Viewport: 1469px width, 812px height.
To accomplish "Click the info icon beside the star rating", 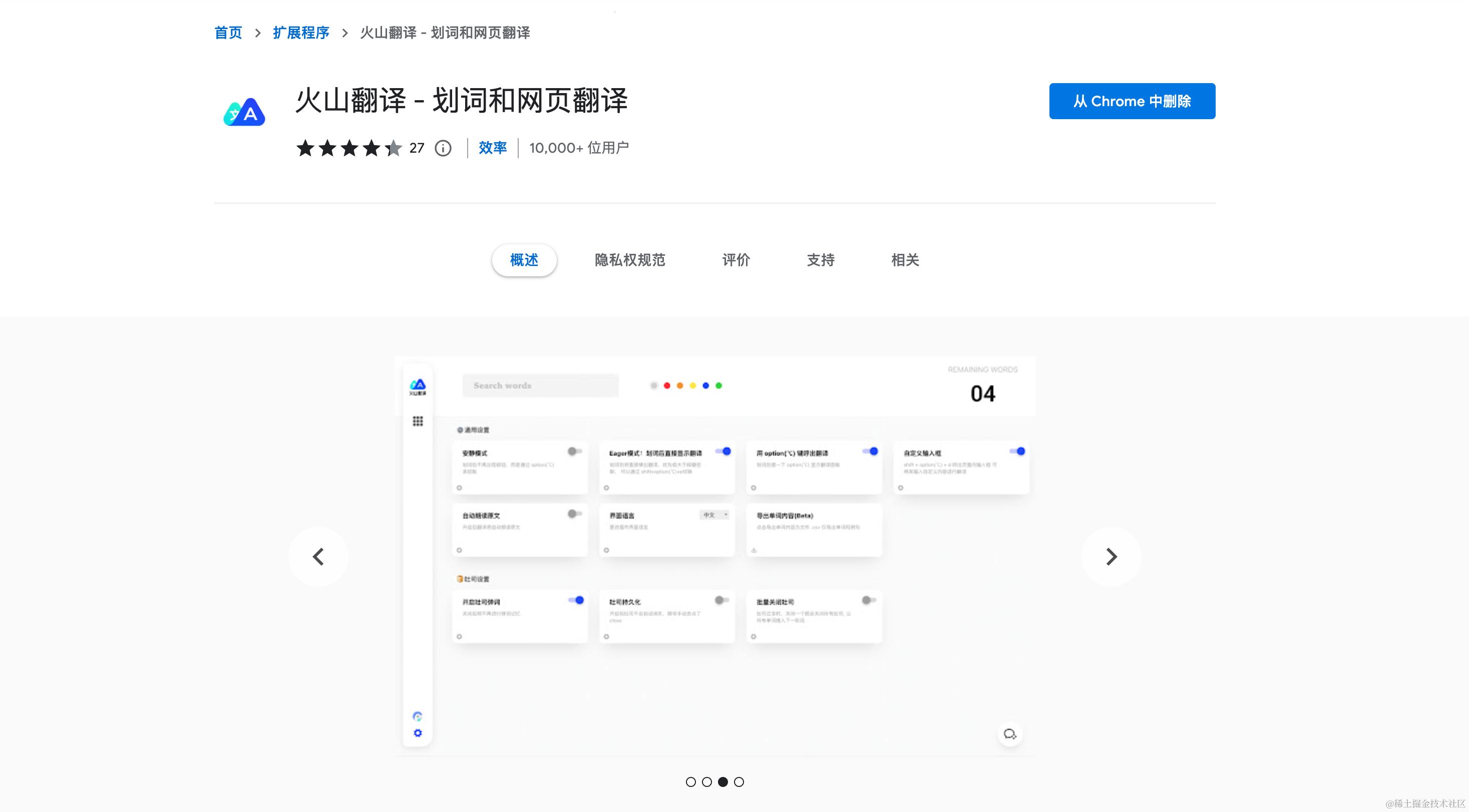I will (x=443, y=148).
